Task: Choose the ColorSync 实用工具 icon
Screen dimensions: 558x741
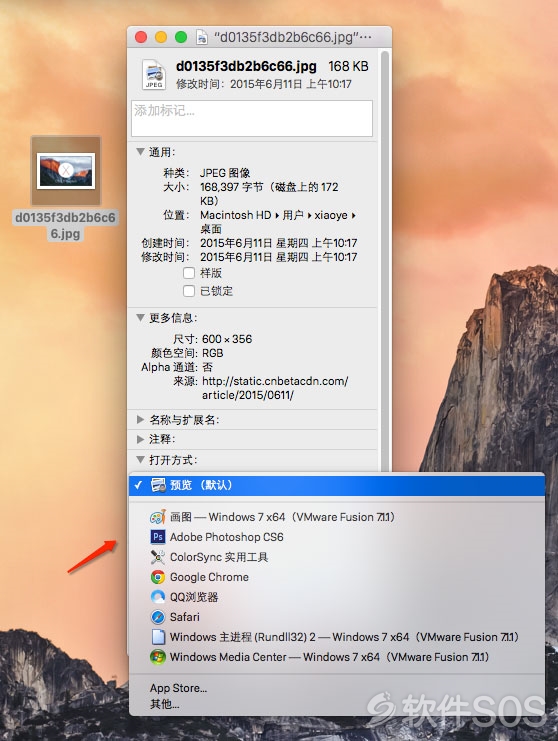Action: point(158,557)
